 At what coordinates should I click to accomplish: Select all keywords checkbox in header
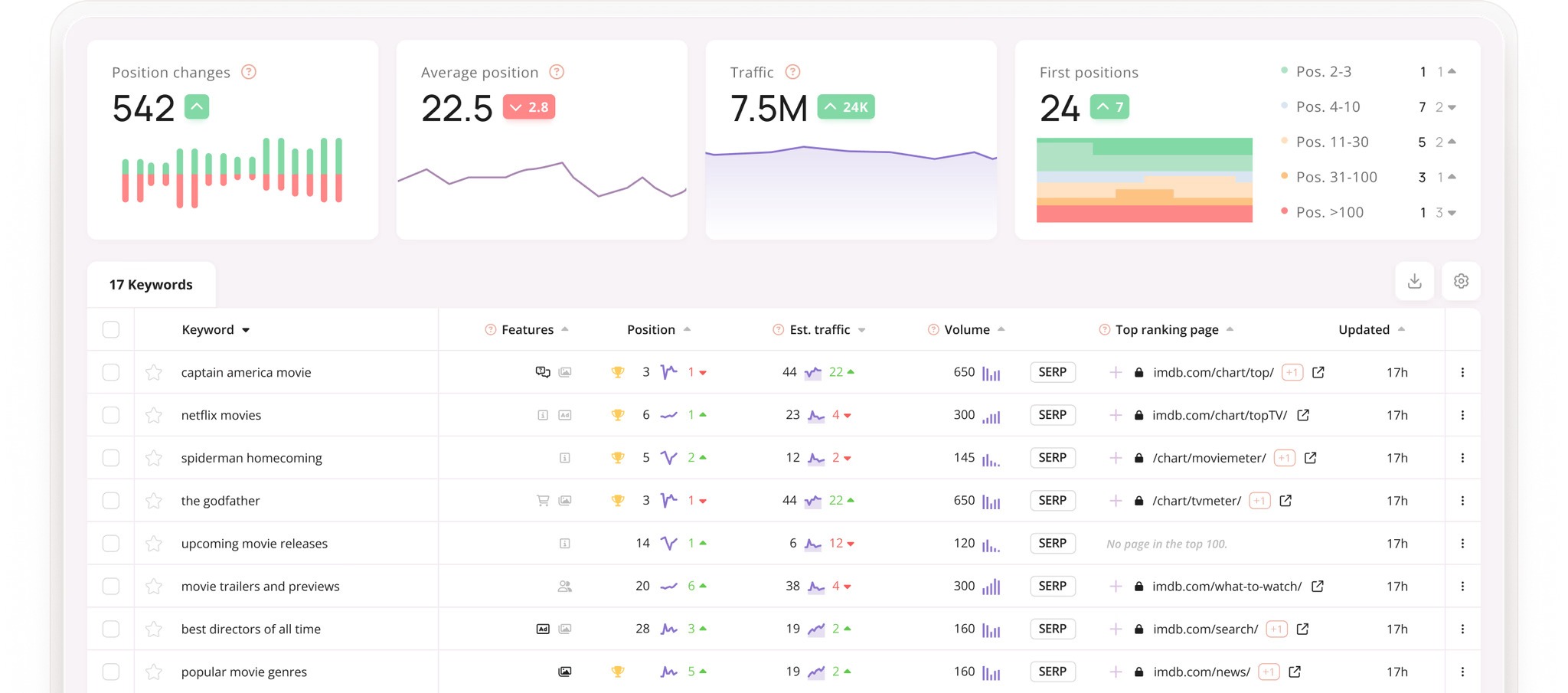(111, 329)
